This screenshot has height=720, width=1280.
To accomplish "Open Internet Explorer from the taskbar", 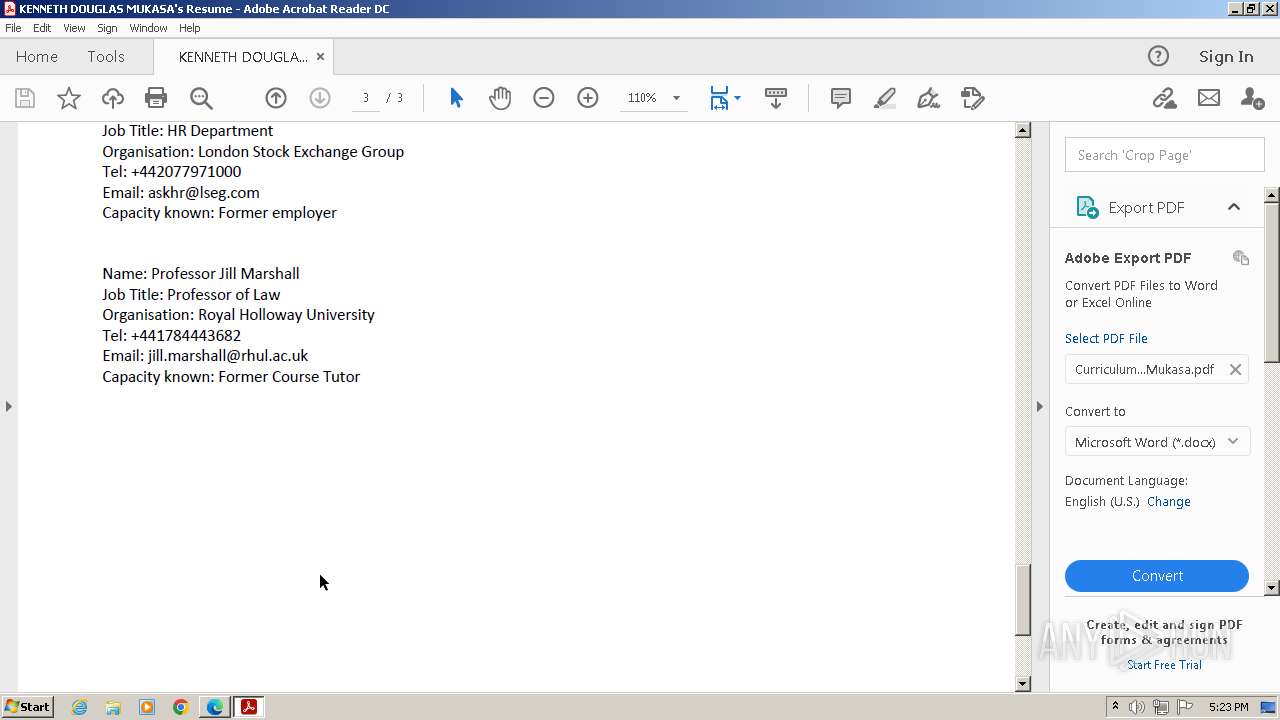I will (x=79, y=707).
